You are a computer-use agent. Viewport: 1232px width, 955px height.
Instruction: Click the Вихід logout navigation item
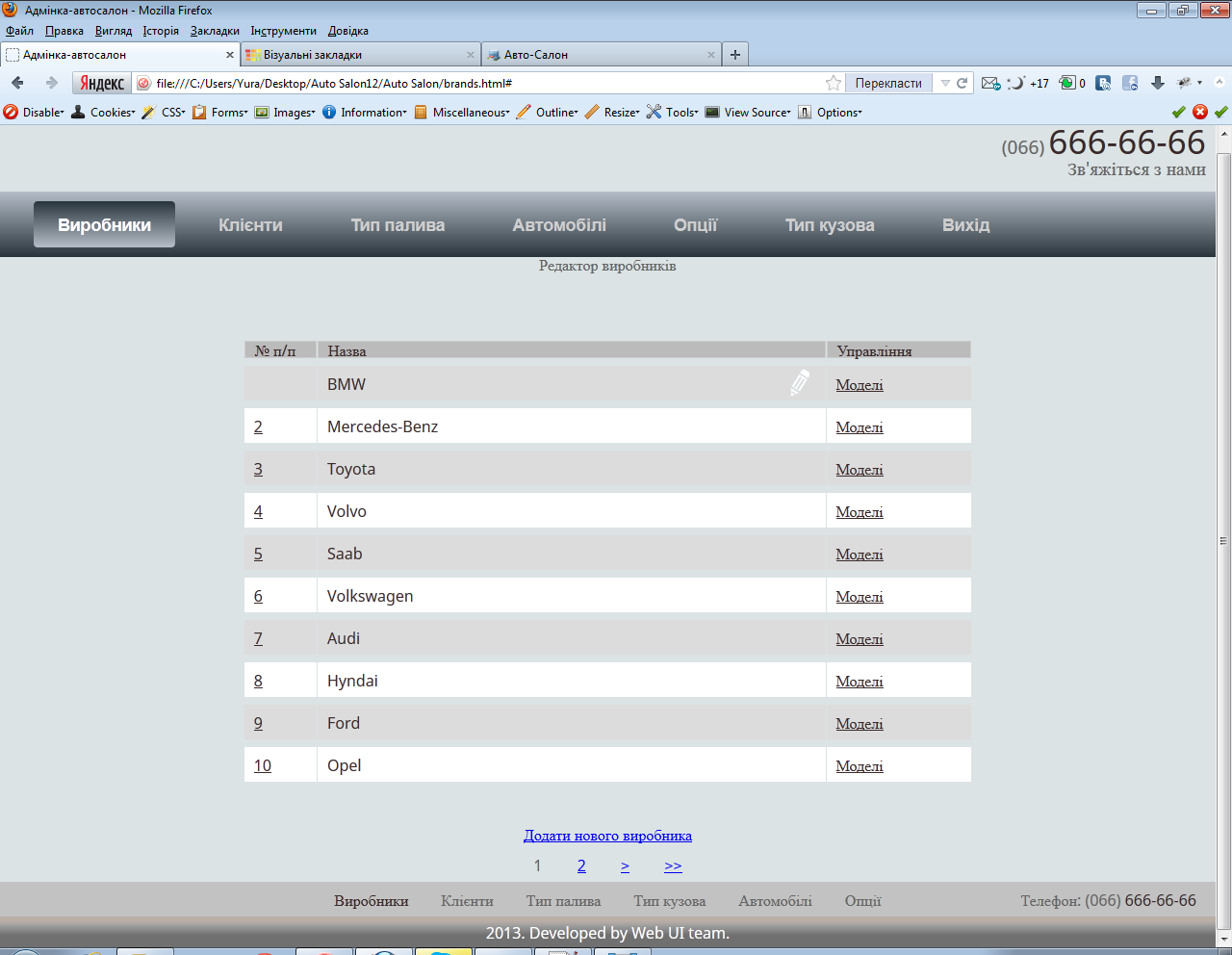[965, 224]
